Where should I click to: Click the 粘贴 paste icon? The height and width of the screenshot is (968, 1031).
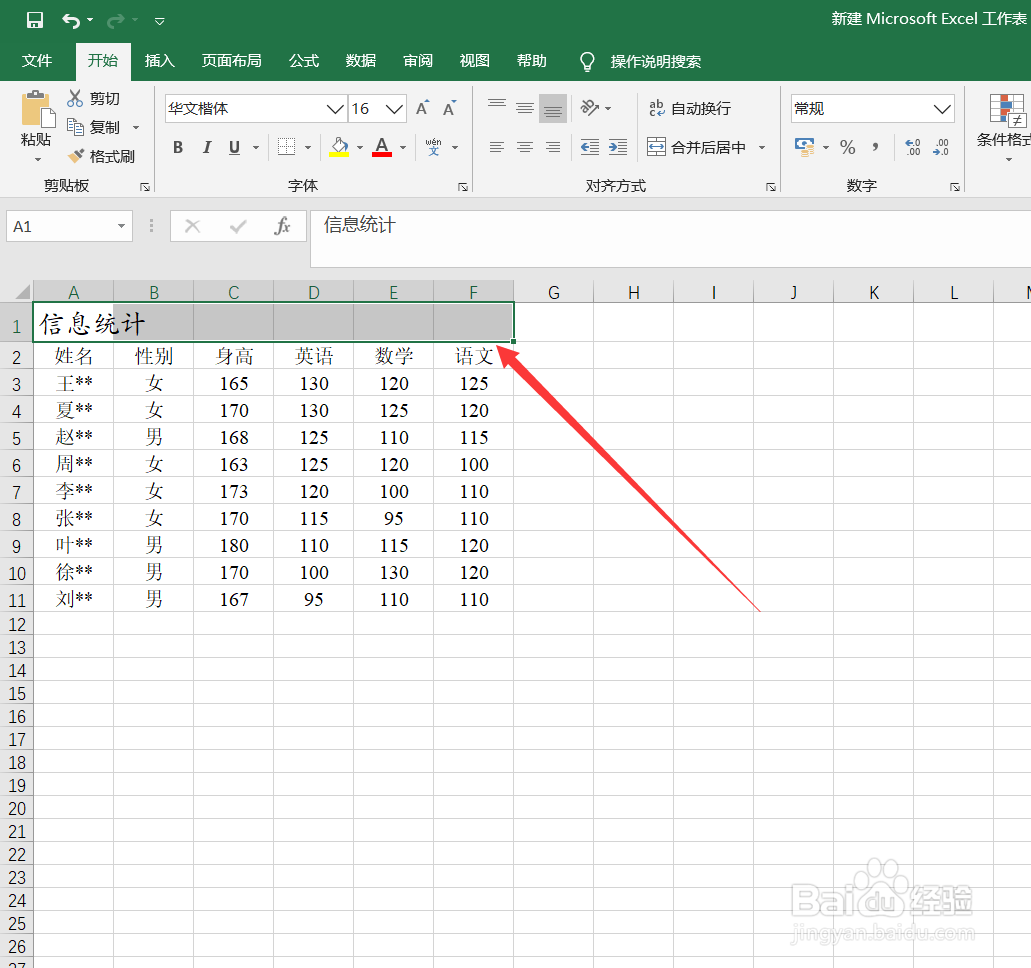pyautogui.click(x=36, y=109)
